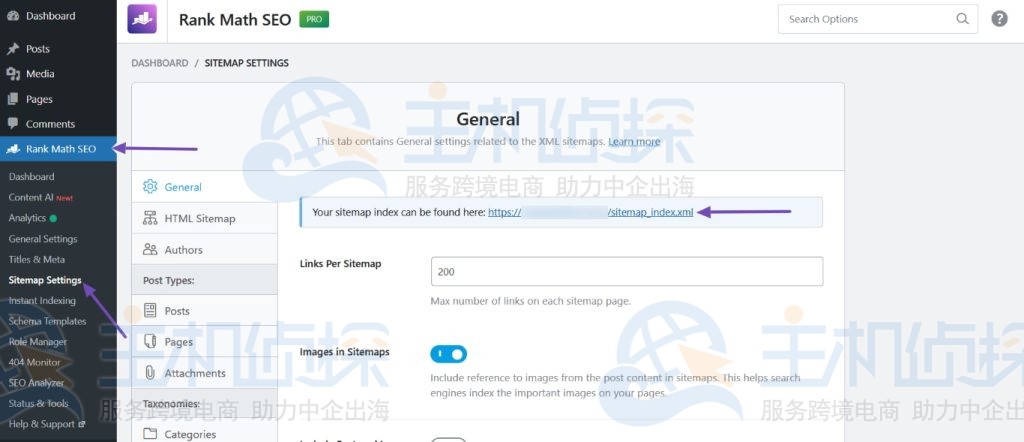
Task: Open Role Manager submenu item
Action: (38, 342)
